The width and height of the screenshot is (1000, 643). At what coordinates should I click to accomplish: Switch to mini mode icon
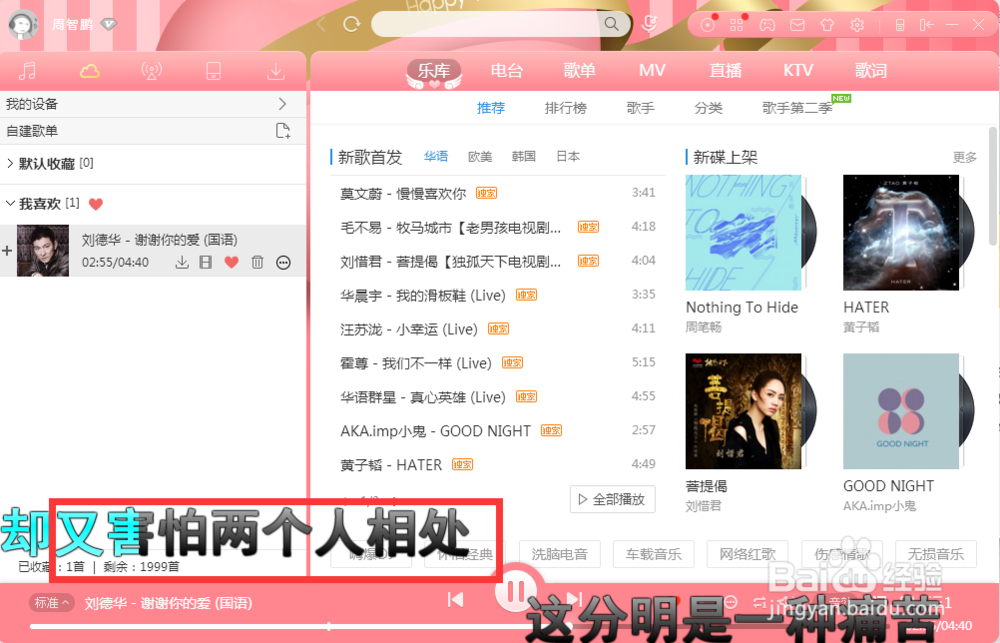(927, 25)
